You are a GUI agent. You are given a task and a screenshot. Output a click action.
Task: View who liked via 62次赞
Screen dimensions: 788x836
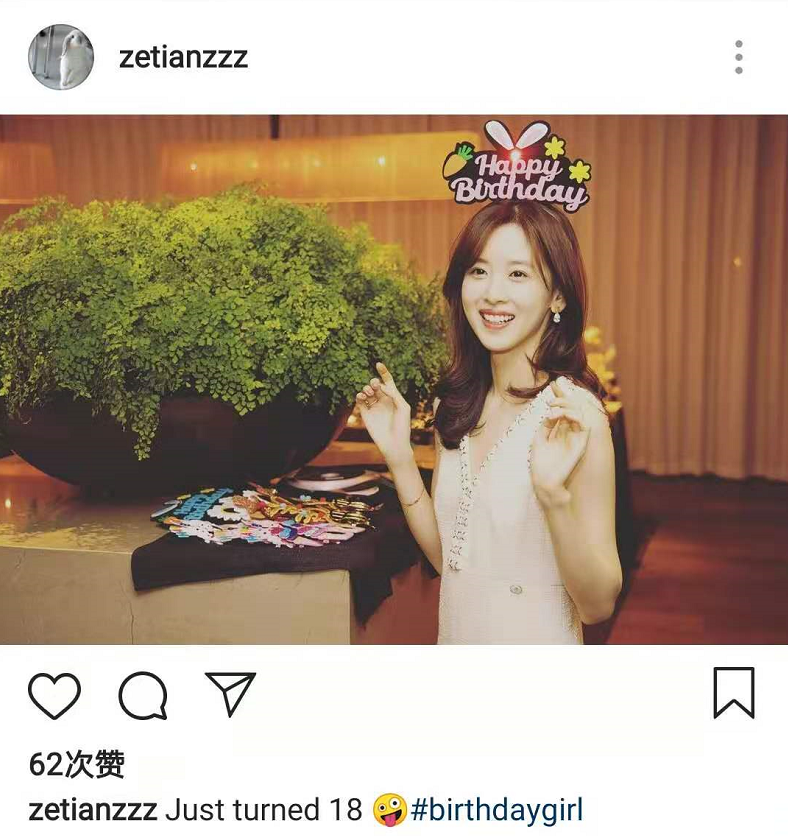(77, 765)
